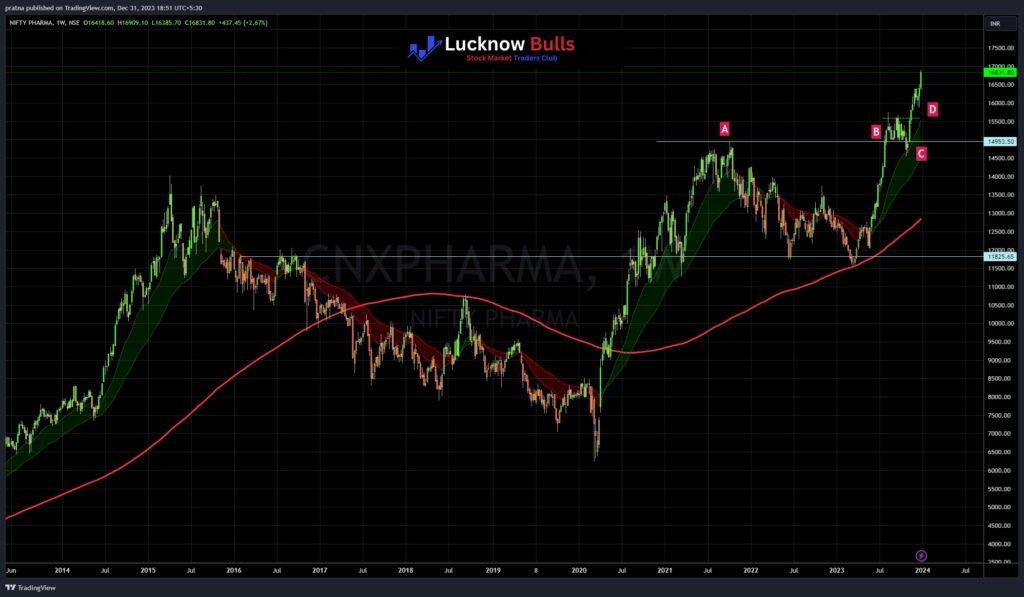
Task: Select the red long-term moving average line
Action: click(x=300, y=322)
